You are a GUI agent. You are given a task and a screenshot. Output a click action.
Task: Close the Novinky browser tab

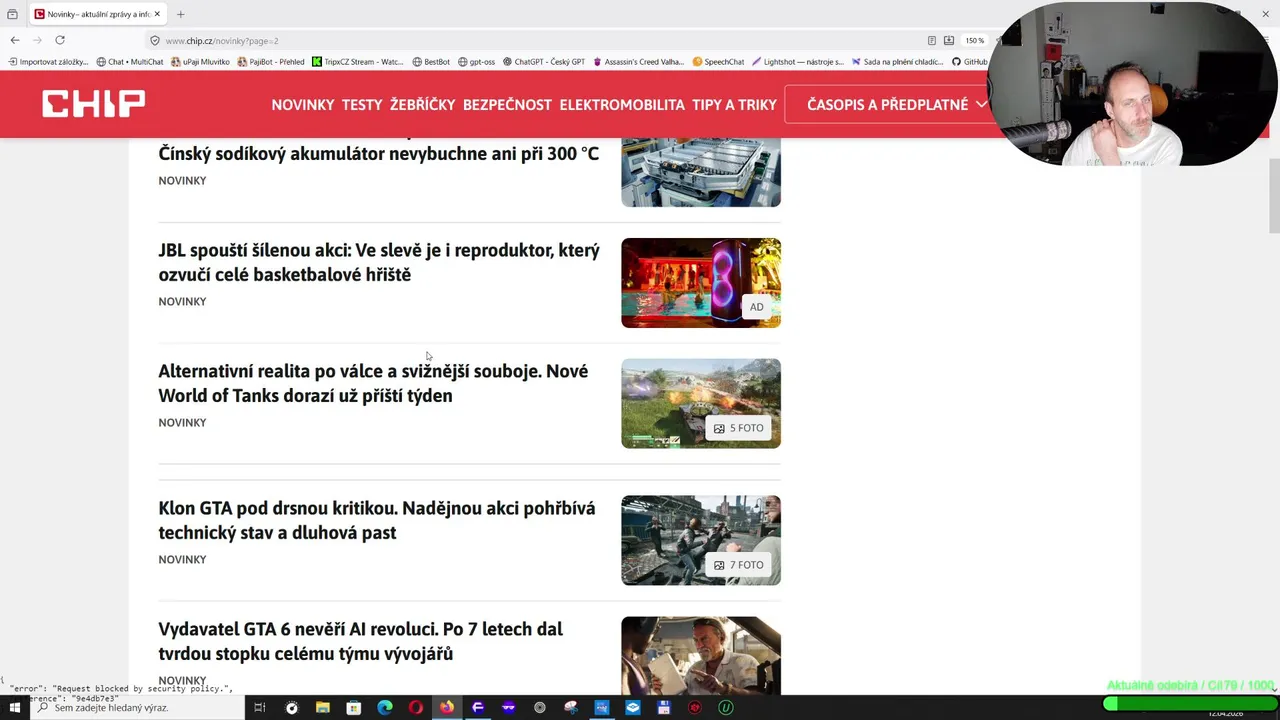coord(157,14)
